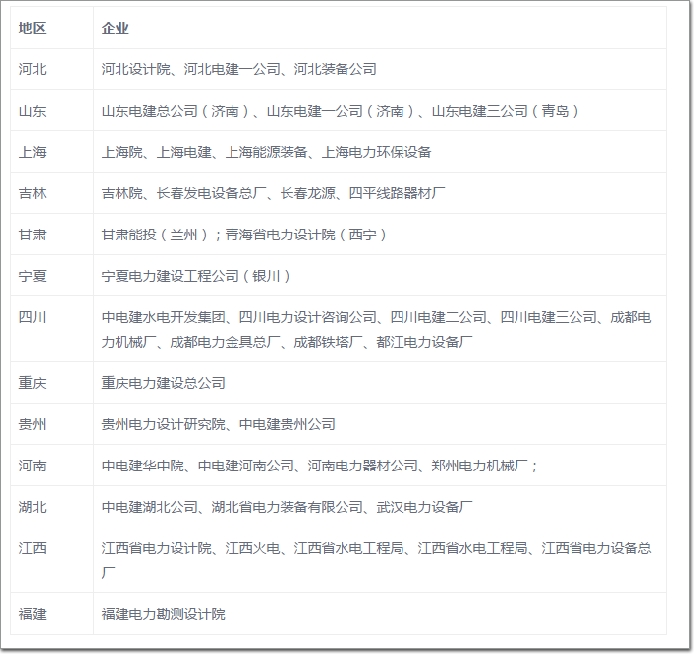Click the cell starting with 江西省电力设计院

(380, 560)
